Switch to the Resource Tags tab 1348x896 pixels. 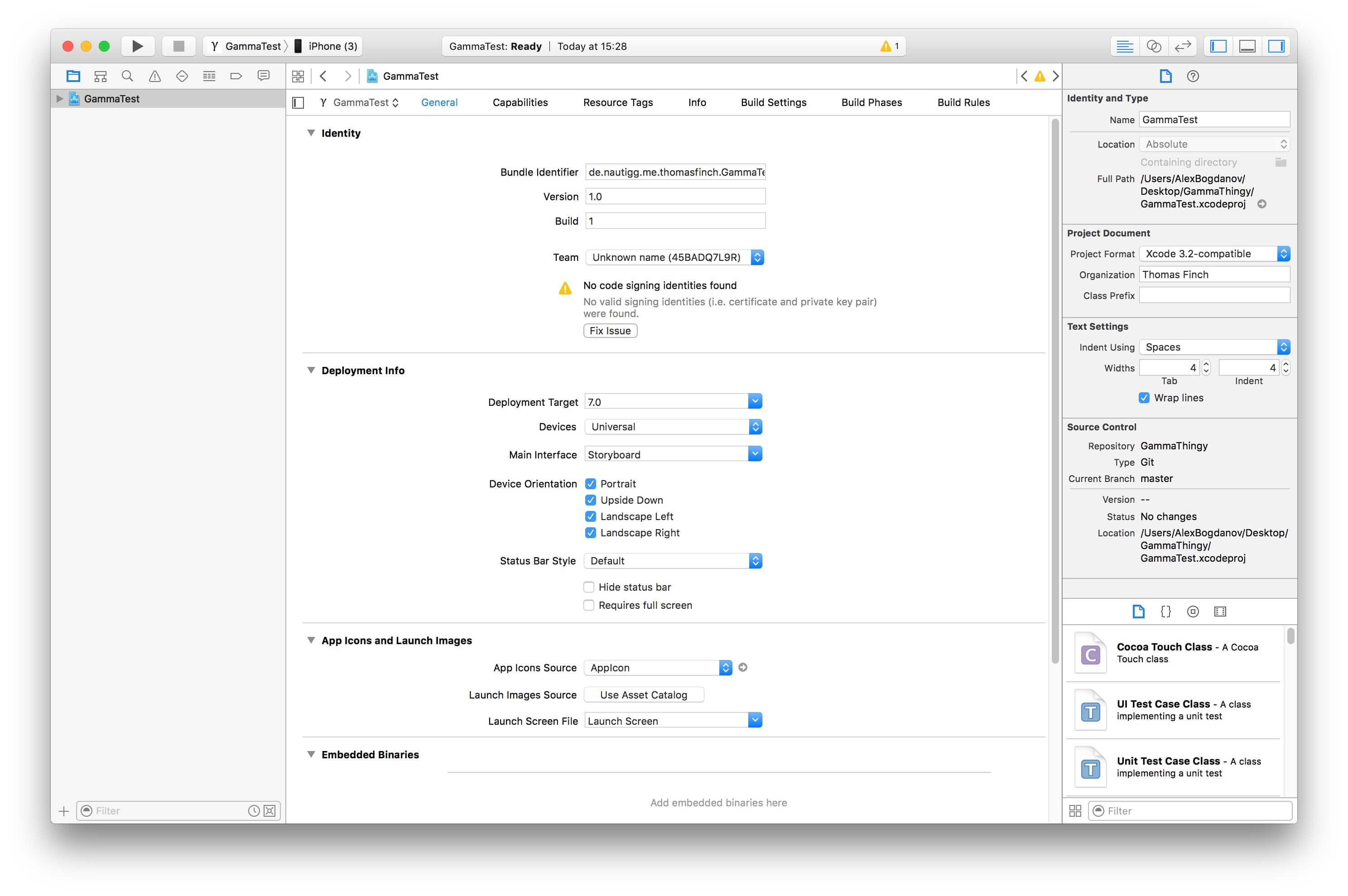coord(618,102)
